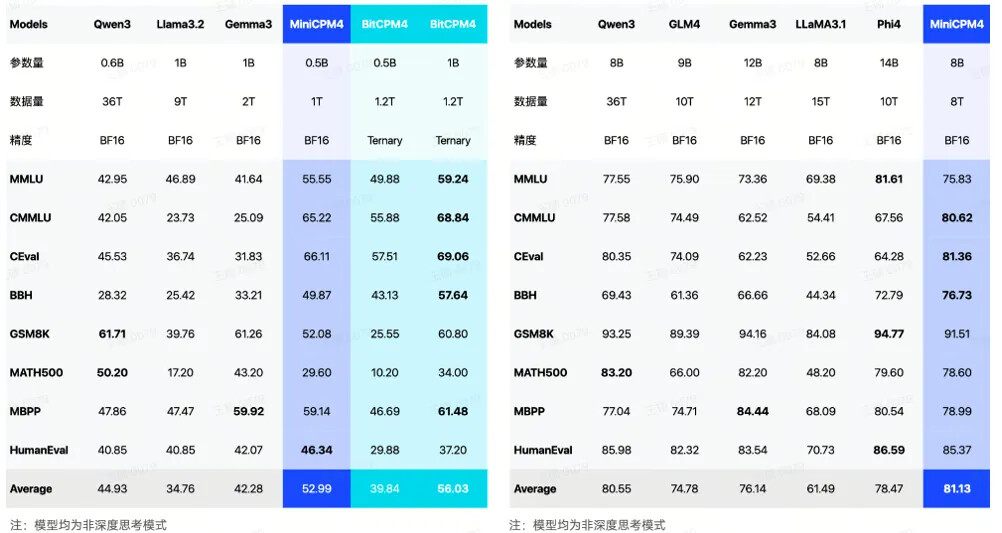Click the bold 94.77 GSM8K value
The image size is (1002, 533).
click(x=888, y=334)
